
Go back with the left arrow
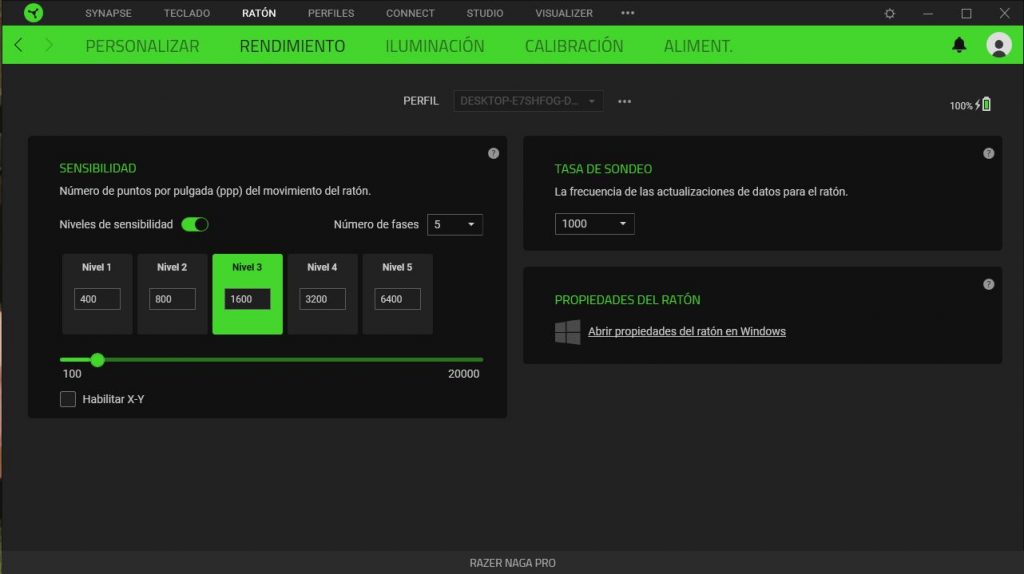point(18,45)
